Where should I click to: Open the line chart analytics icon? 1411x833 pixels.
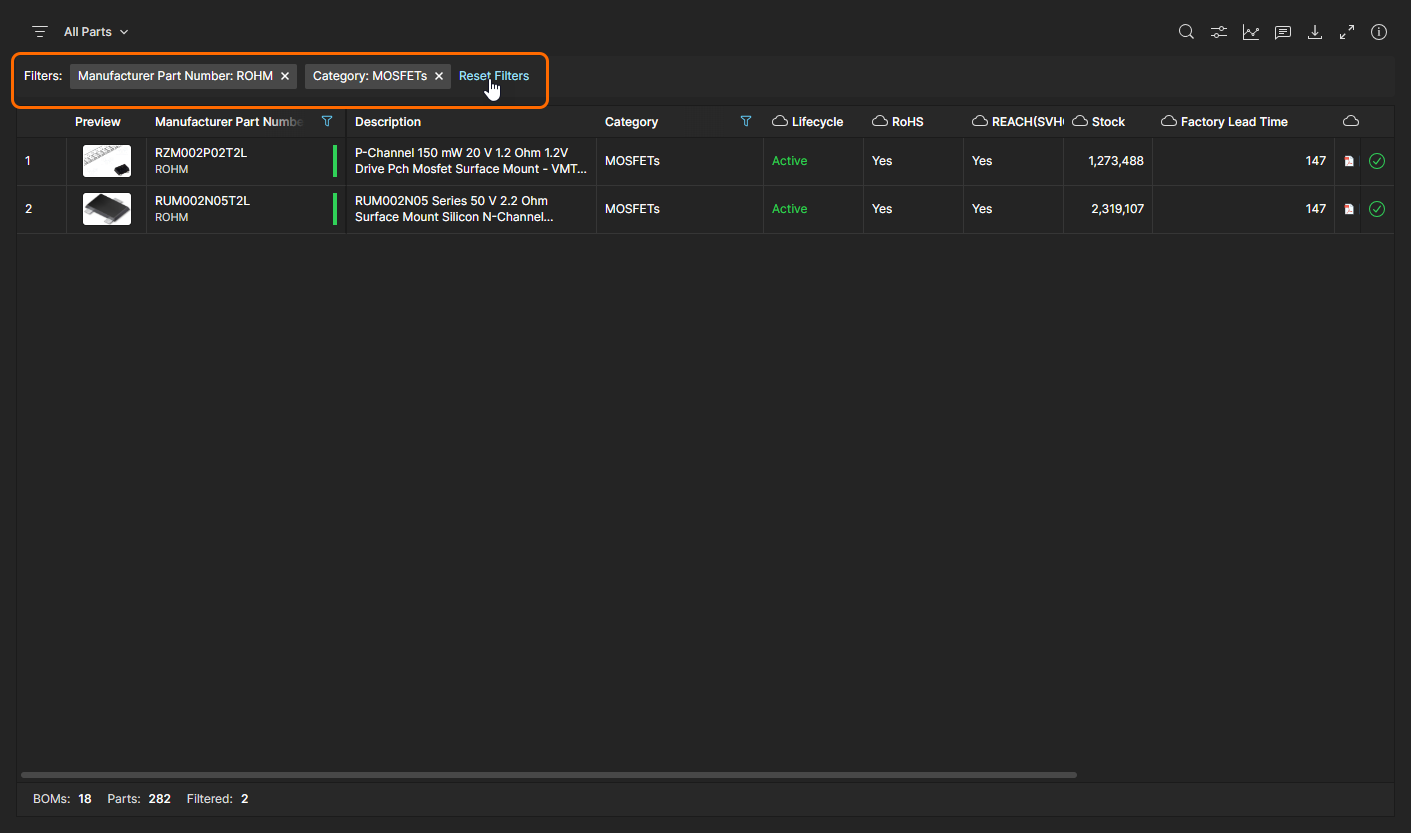1251,32
